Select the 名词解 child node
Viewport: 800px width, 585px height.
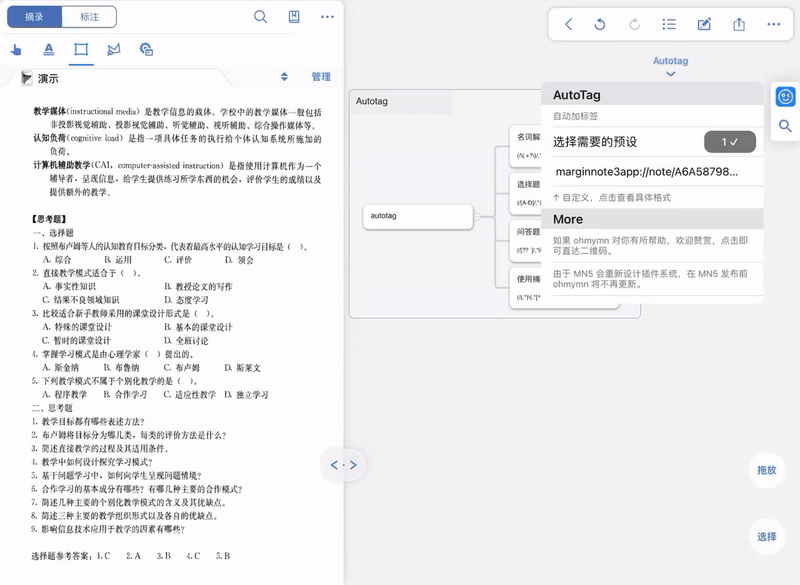tap(526, 146)
